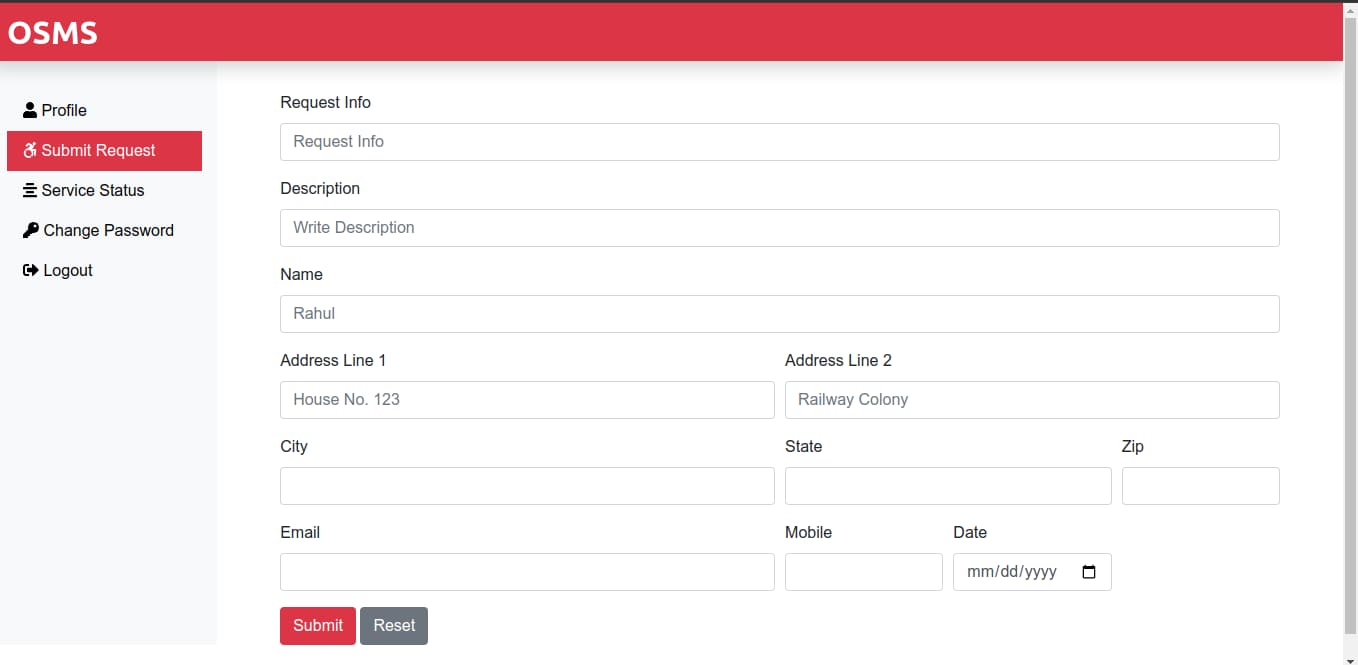This screenshot has height=665, width=1358.
Task: Click the Zip input field
Action: pyautogui.click(x=1200, y=485)
